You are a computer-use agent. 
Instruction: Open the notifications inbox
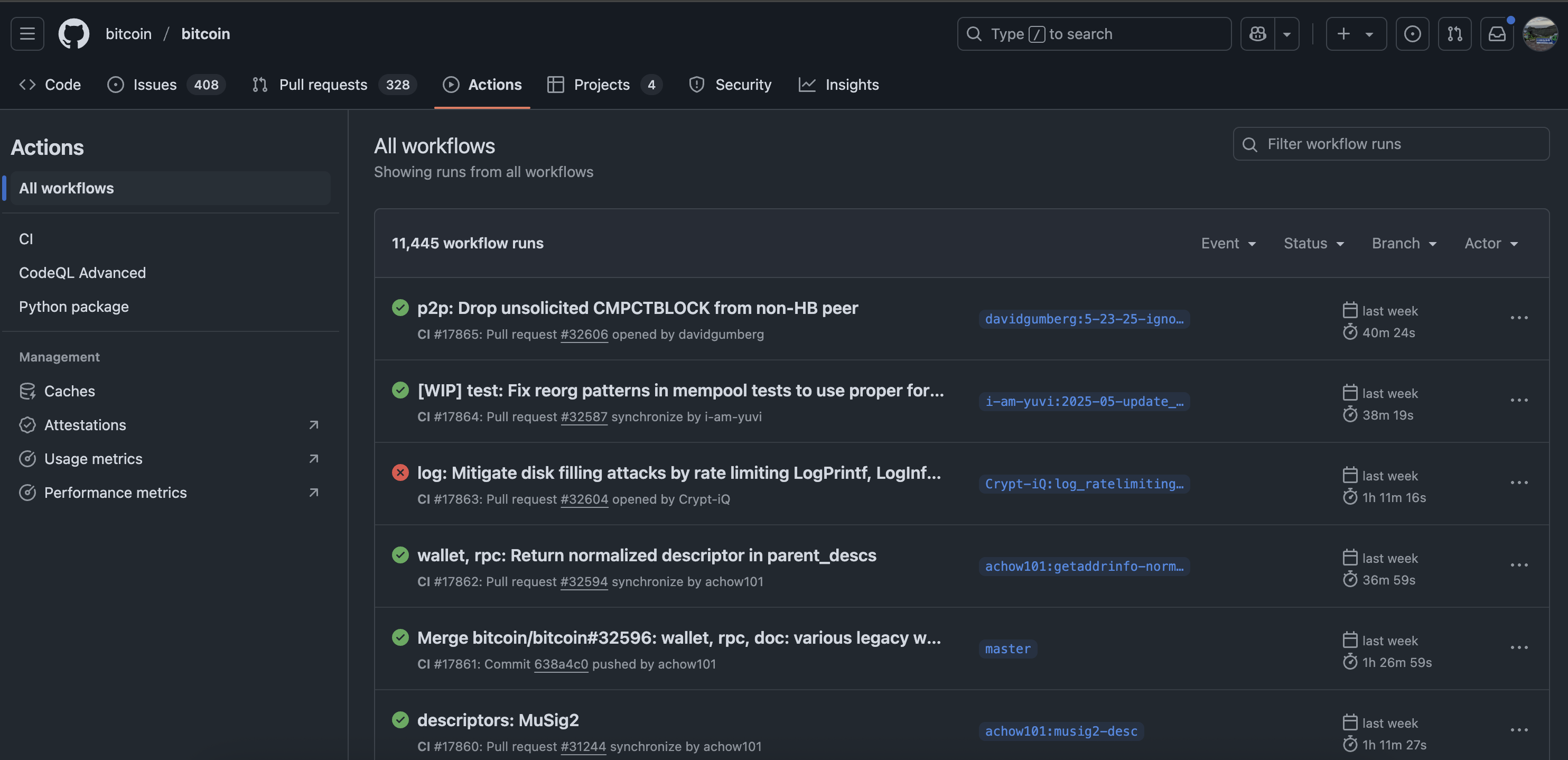(1497, 33)
